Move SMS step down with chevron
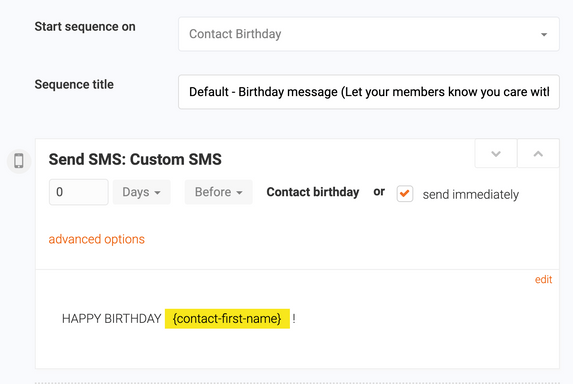 pyautogui.click(x=496, y=153)
